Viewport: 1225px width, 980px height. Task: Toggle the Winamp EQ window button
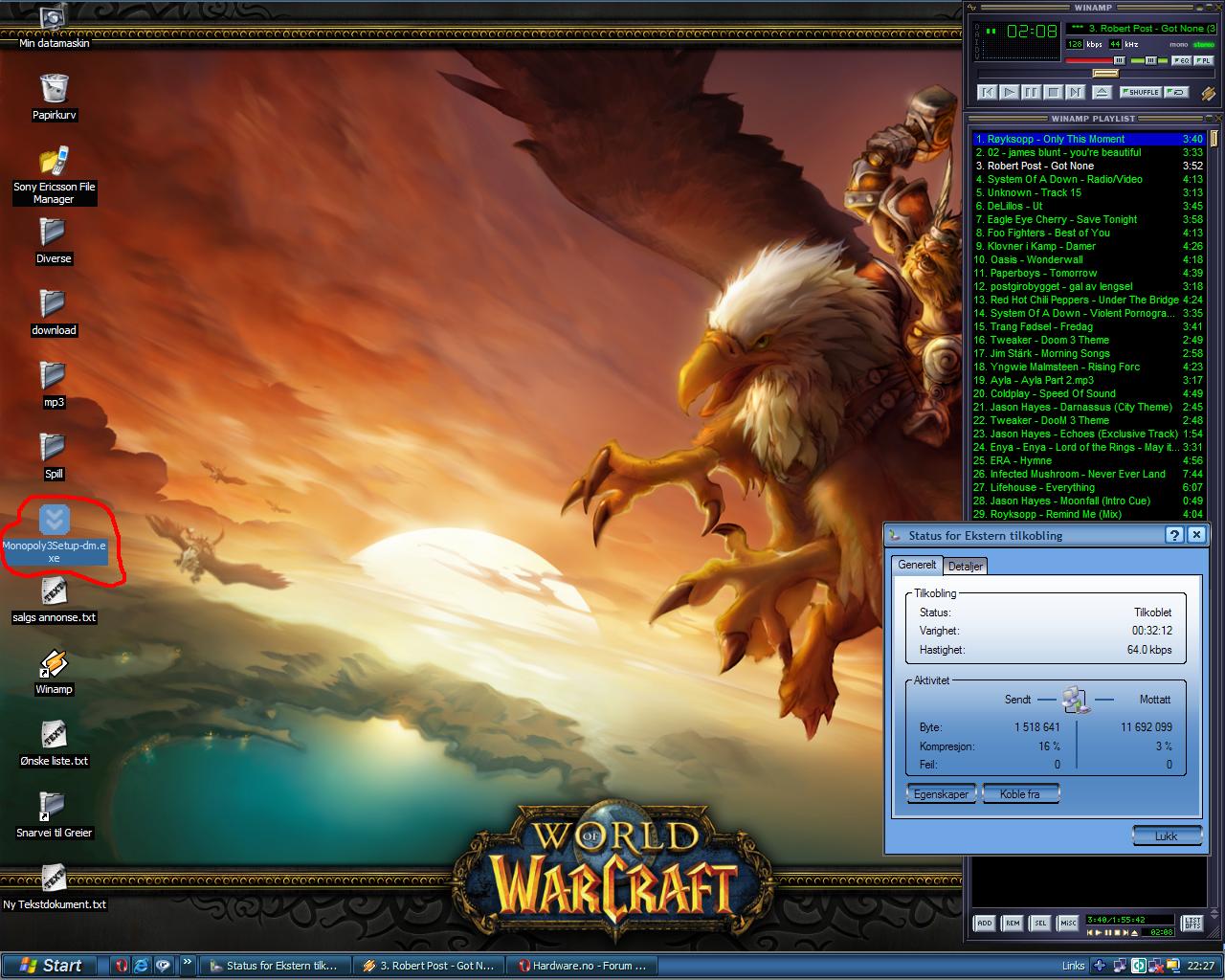tap(1181, 60)
